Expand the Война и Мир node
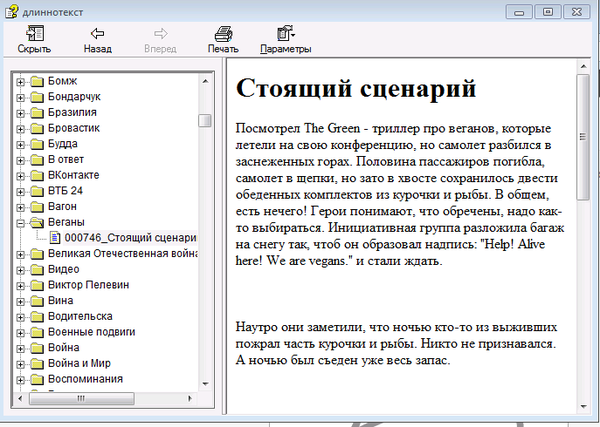The image size is (600, 427). (x=20, y=364)
